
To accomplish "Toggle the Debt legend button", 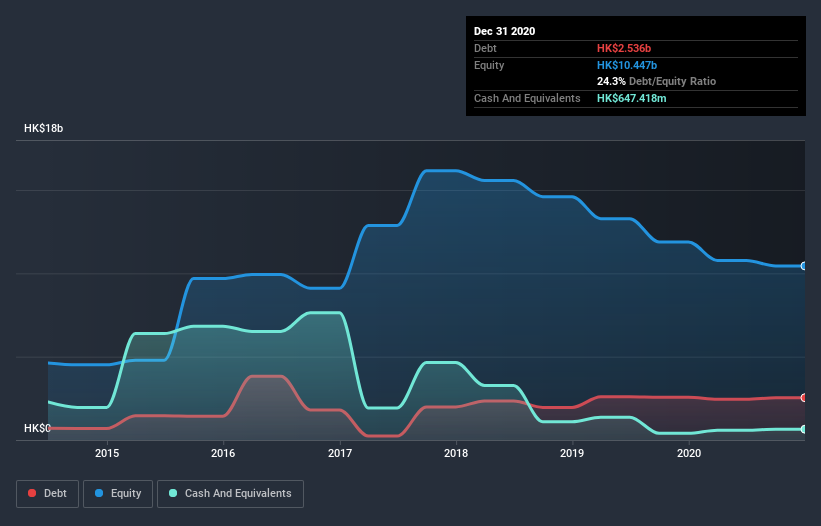I will [x=48, y=494].
